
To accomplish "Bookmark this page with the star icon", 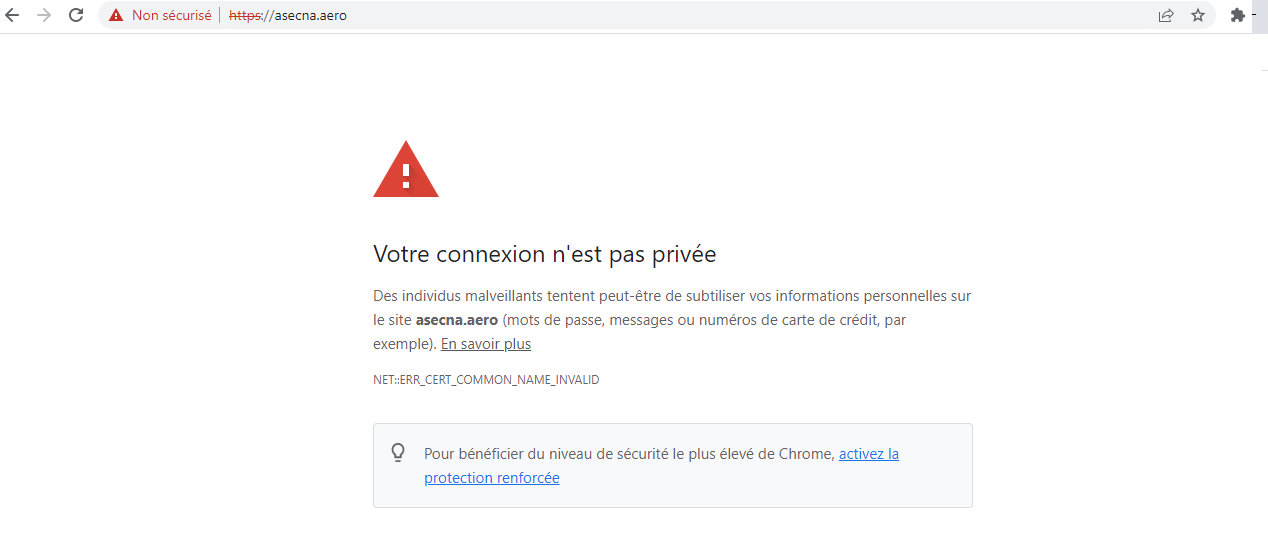I will coord(1198,15).
